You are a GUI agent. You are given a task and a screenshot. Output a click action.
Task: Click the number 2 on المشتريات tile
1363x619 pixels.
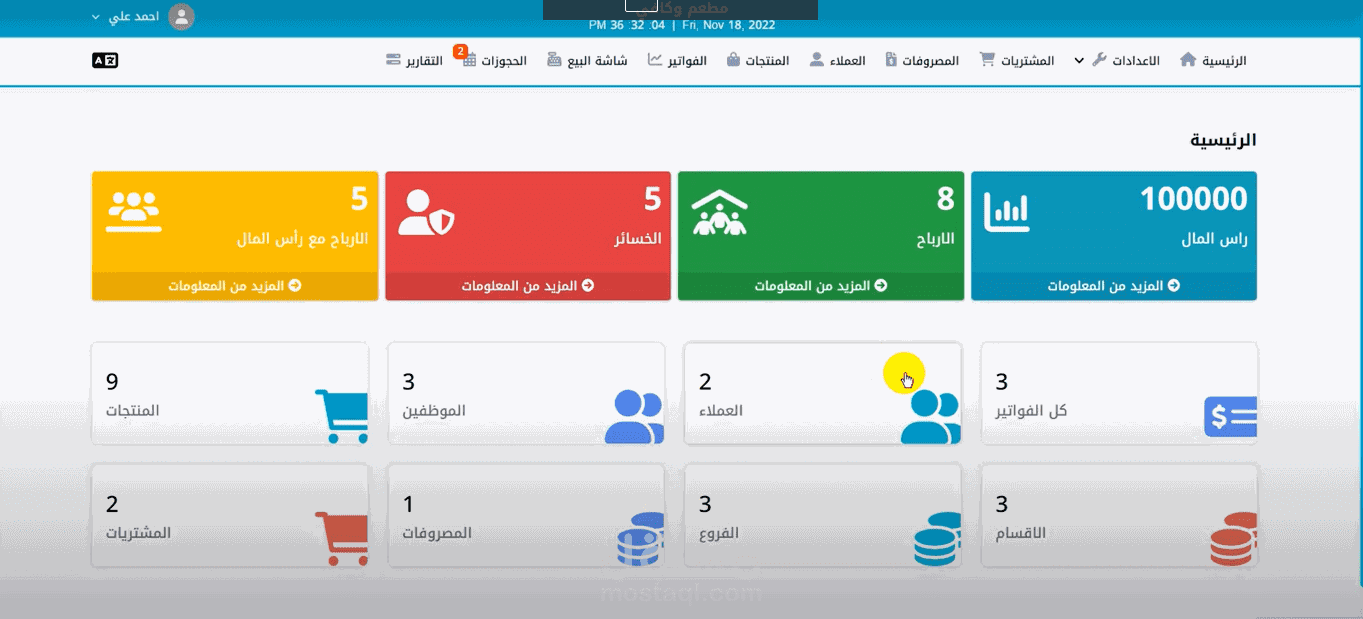(x=112, y=504)
